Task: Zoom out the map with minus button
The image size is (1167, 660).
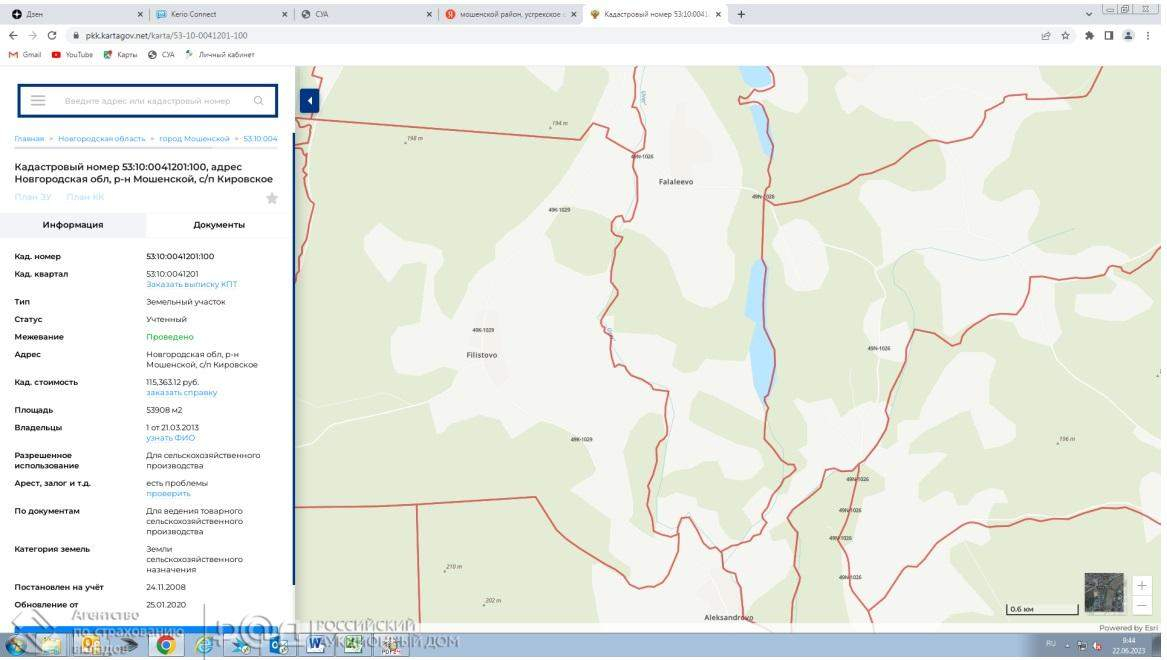Action: pos(1142,605)
